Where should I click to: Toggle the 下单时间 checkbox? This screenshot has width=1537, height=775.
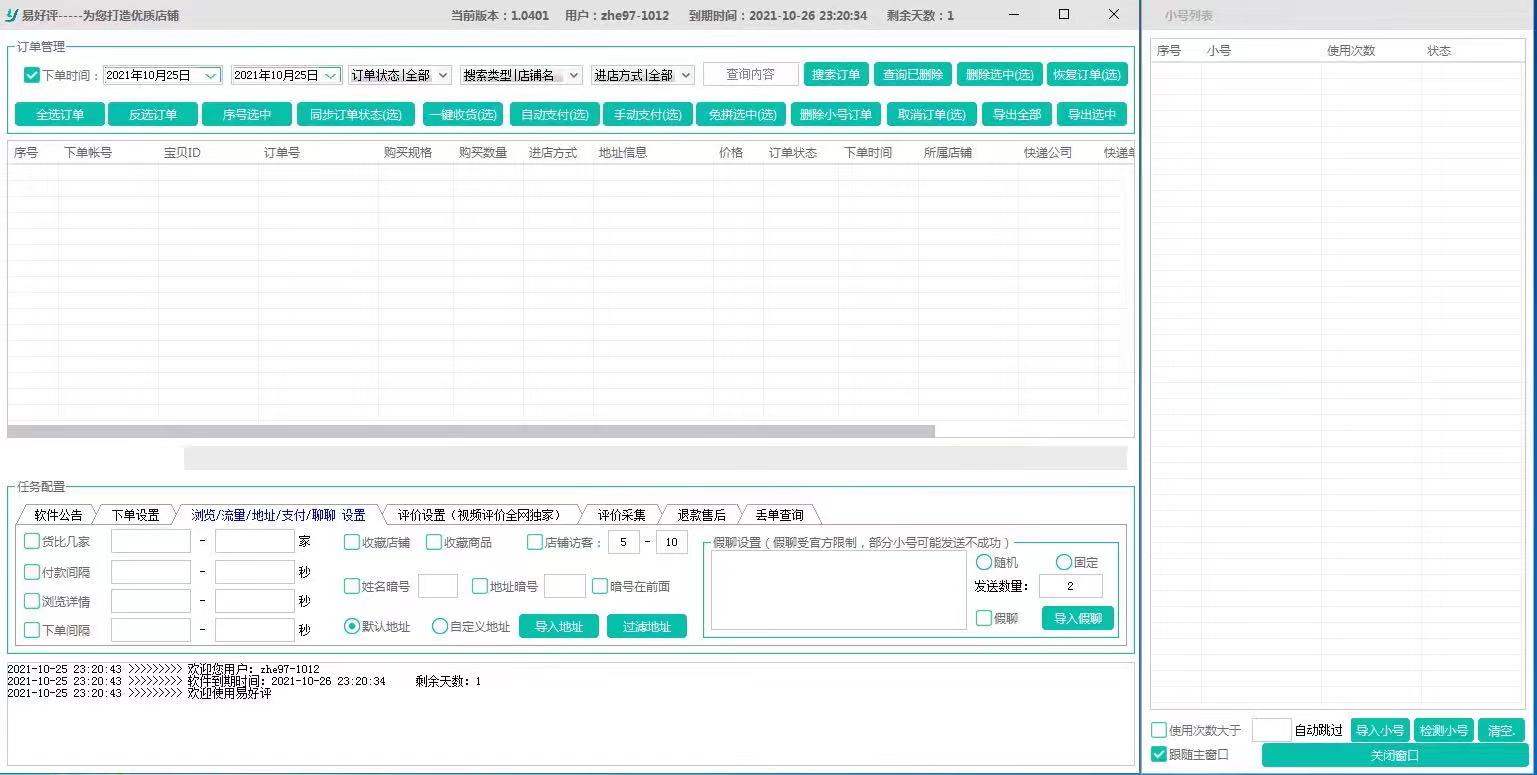pyautogui.click(x=32, y=75)
